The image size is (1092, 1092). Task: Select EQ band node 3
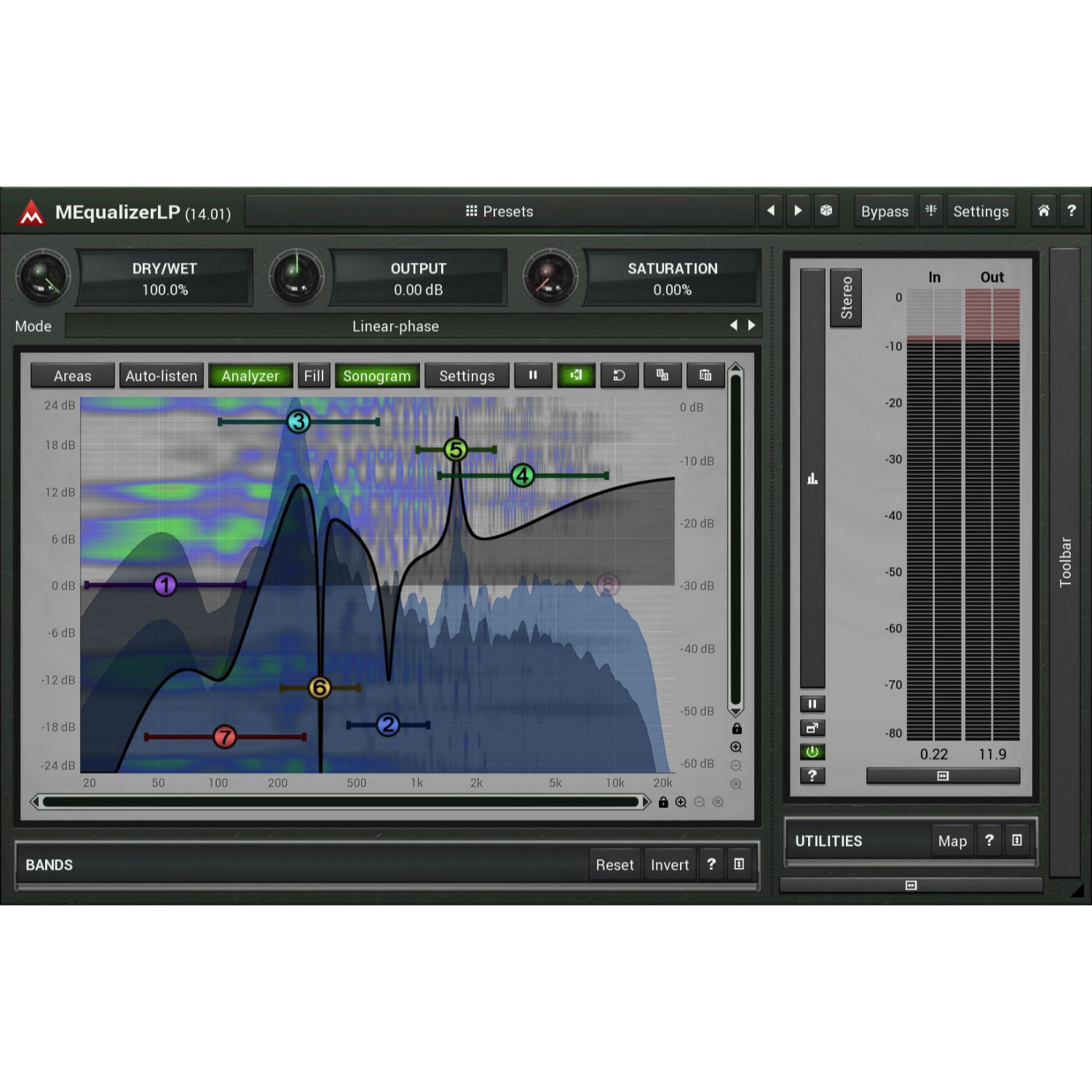click(x=298, y=422)
